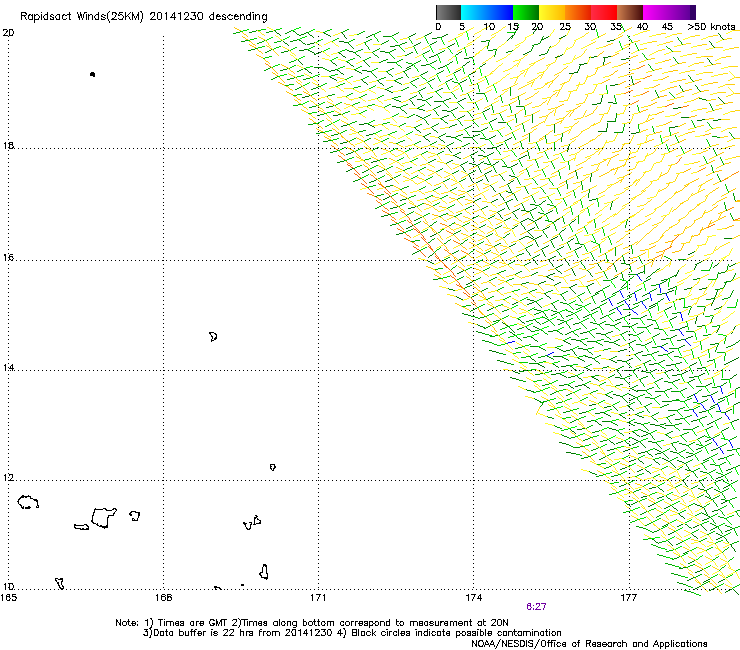Viewport: 740px width, 650px height.
Task: Click the brown 35-40 knots legend swatch
Action: pyautogui.click(x=630, y=12)
